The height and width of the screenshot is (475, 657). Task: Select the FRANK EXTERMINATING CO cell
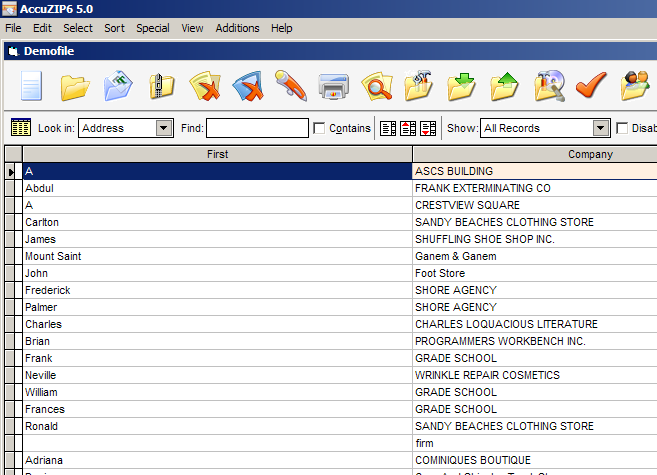pyautogui.click(x=535, y=188)
